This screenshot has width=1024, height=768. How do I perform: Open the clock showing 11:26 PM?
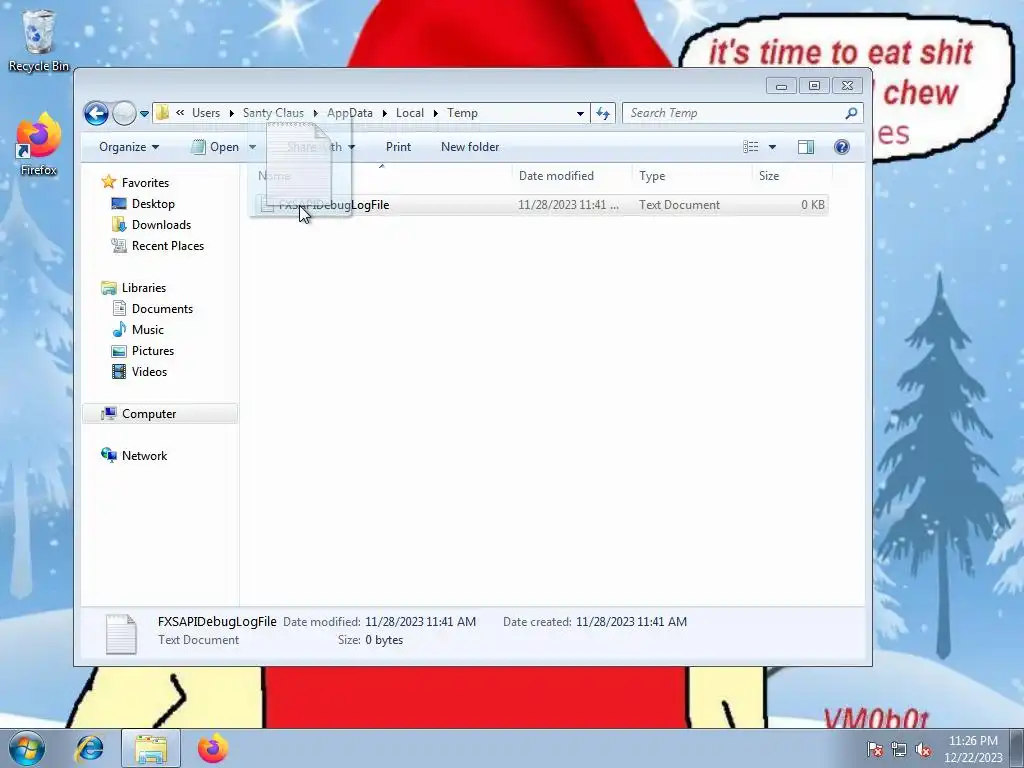973,749
